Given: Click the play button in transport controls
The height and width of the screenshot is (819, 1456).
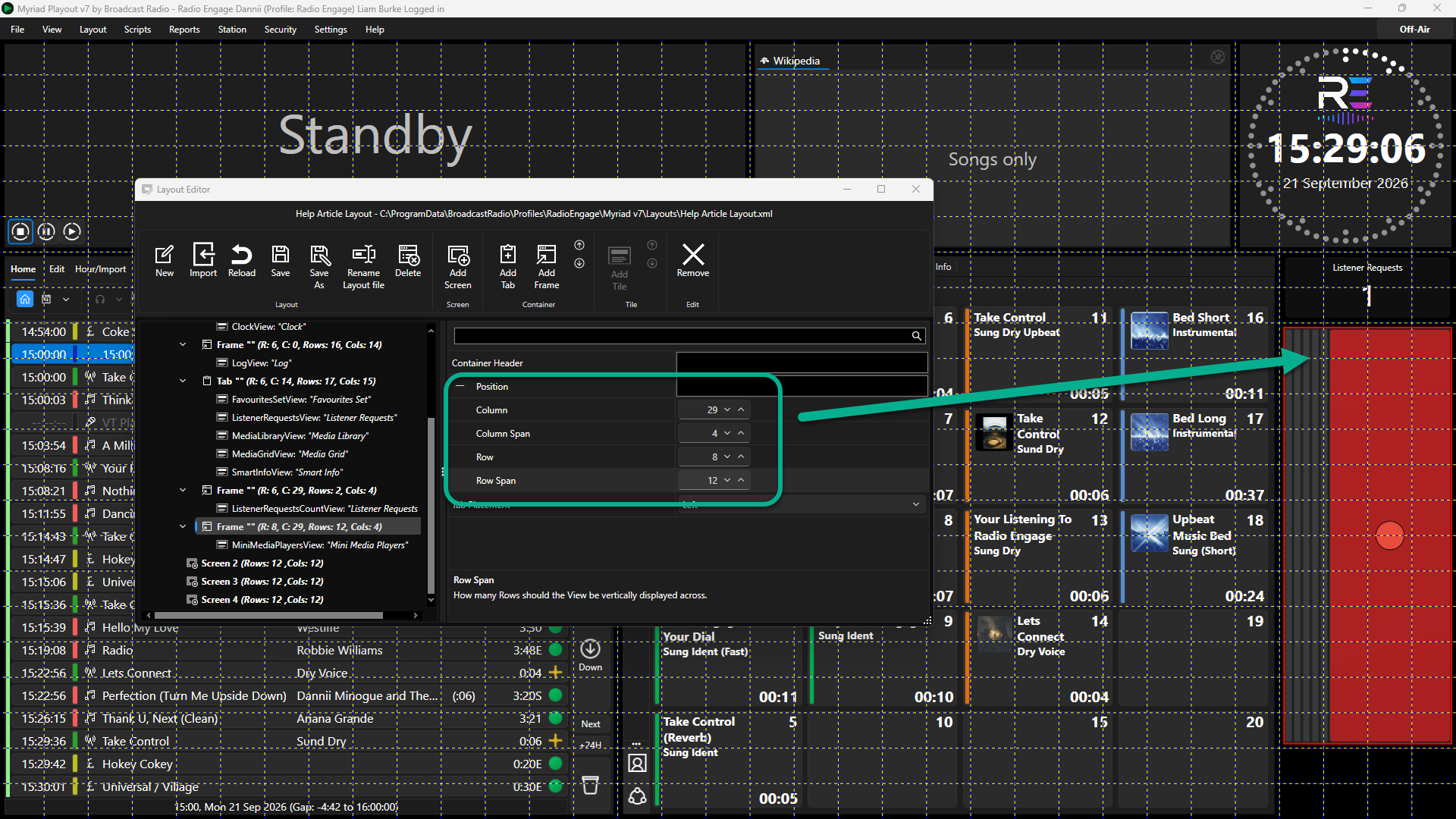Looking at the screenshot, I should pos(72,231).
